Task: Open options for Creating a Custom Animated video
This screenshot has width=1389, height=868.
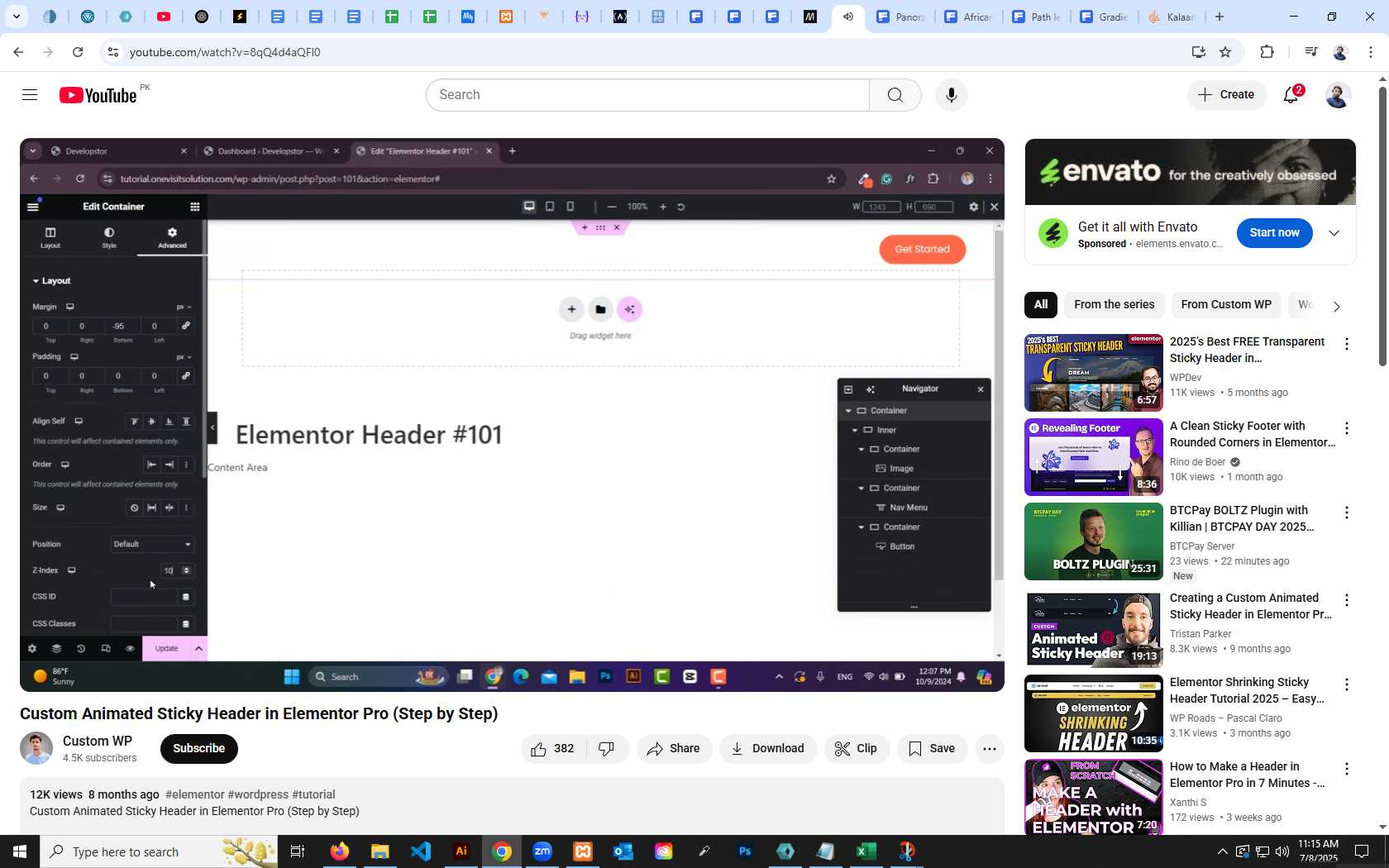Action: point(1347,600)
